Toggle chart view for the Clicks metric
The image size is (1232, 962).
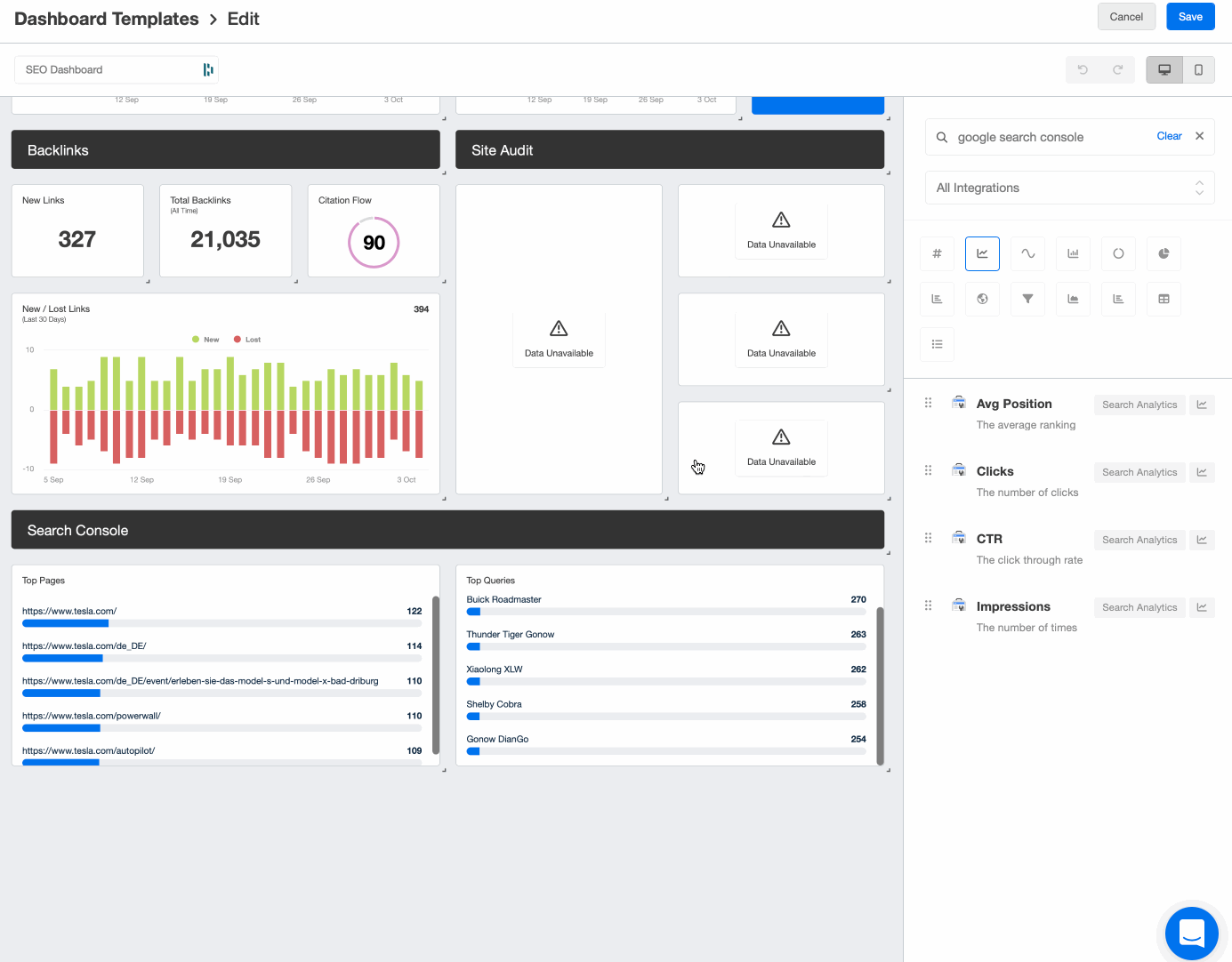(x=1201, y=472)
